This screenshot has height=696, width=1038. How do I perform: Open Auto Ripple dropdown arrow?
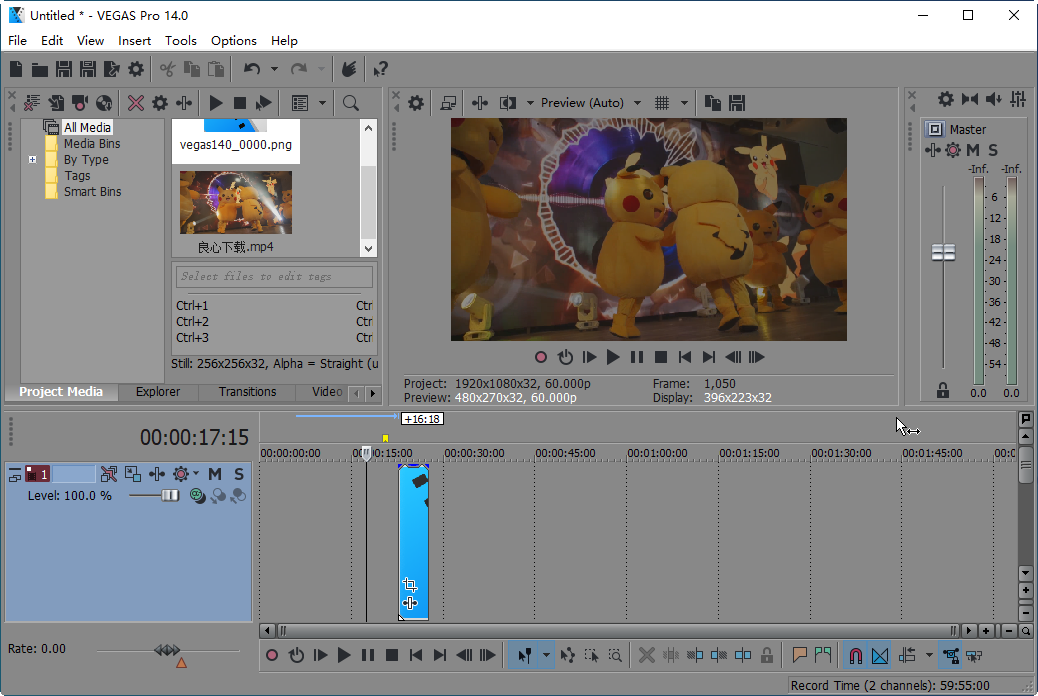pos(929,656)
